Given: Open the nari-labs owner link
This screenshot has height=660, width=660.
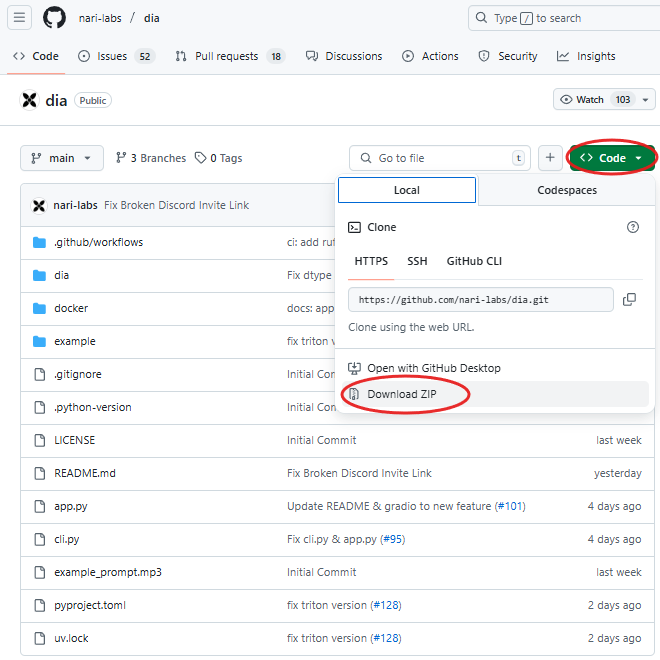Looking at the screenshot, I should coord(100,18).
